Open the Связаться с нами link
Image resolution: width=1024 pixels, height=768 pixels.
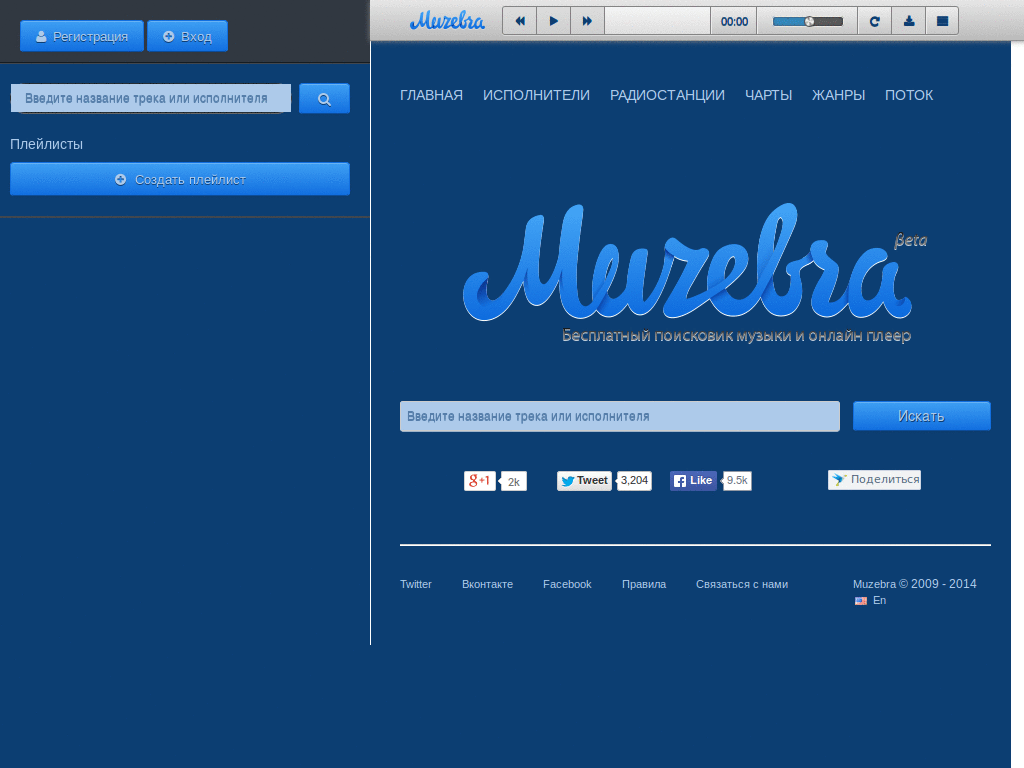click(x=742, y=584)
